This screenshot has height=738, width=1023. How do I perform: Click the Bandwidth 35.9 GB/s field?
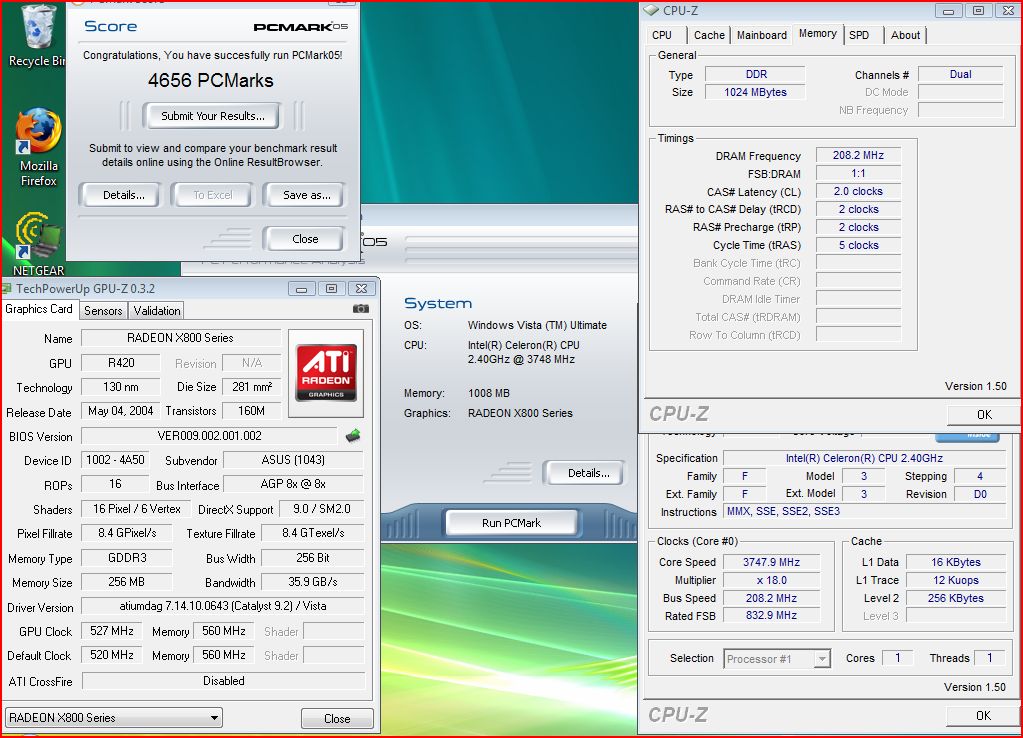click(313, 582)
